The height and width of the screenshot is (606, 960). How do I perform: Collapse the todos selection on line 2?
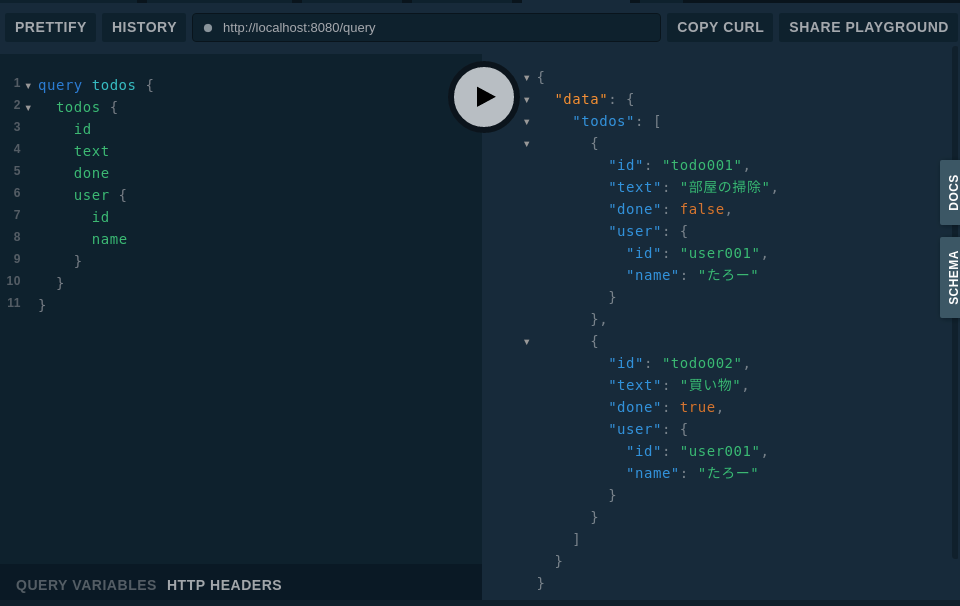point(28,107)
